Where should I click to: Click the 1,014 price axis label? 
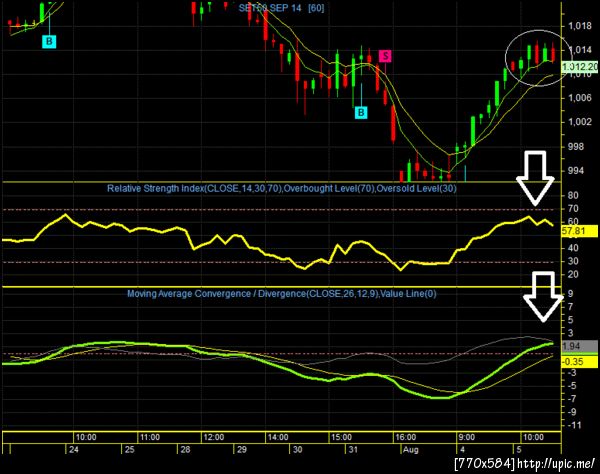580,50
